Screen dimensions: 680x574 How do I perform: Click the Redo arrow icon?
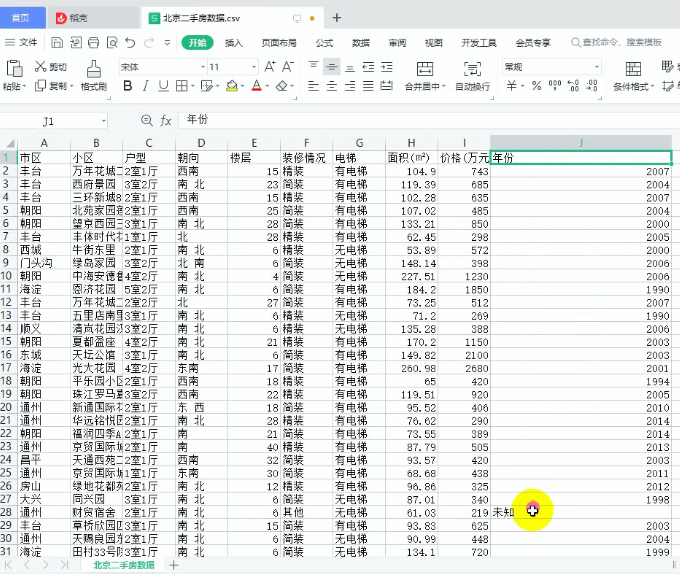click(149, 42)
